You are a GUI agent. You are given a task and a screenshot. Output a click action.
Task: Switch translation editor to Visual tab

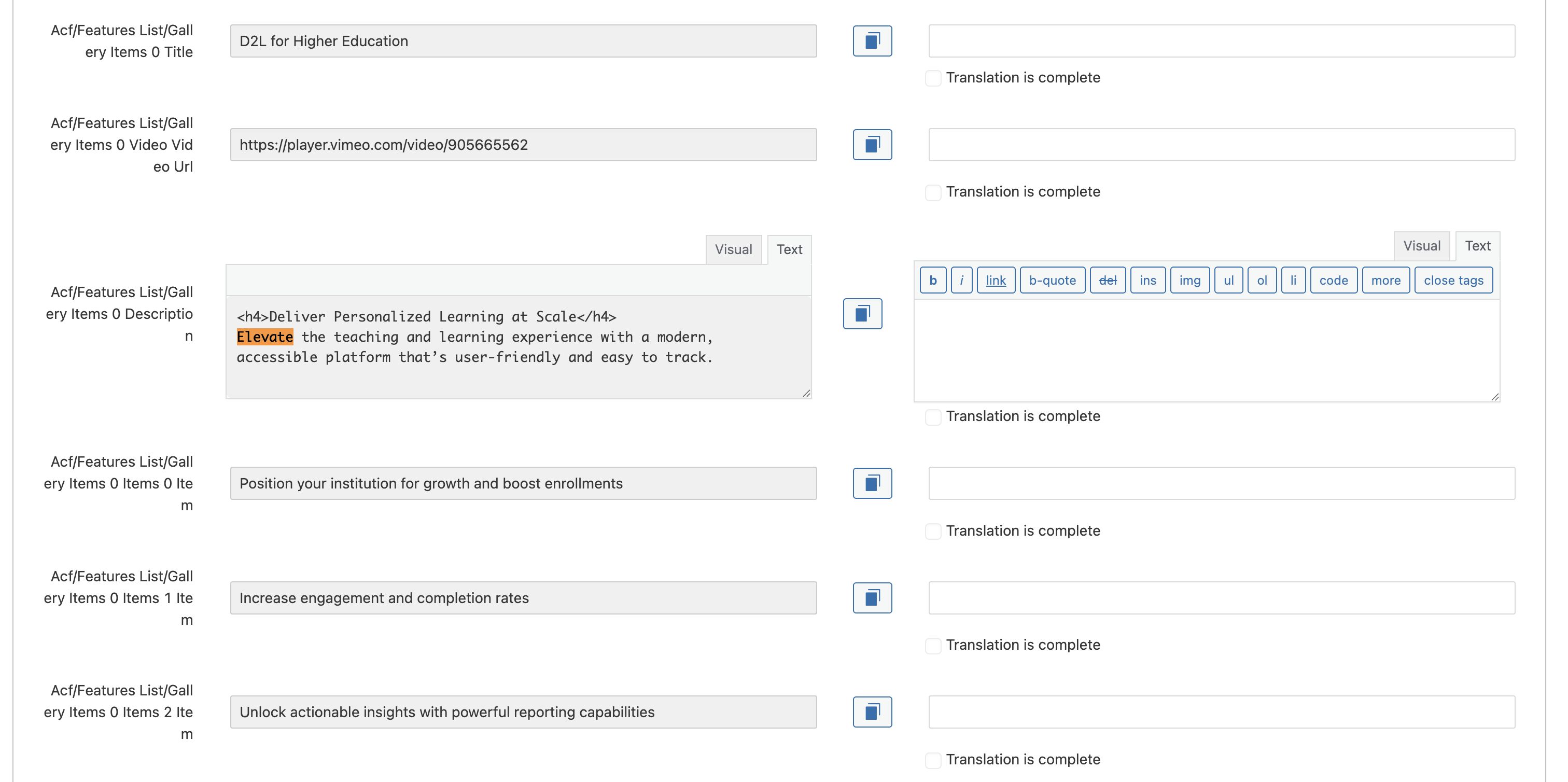[1421, 246]
